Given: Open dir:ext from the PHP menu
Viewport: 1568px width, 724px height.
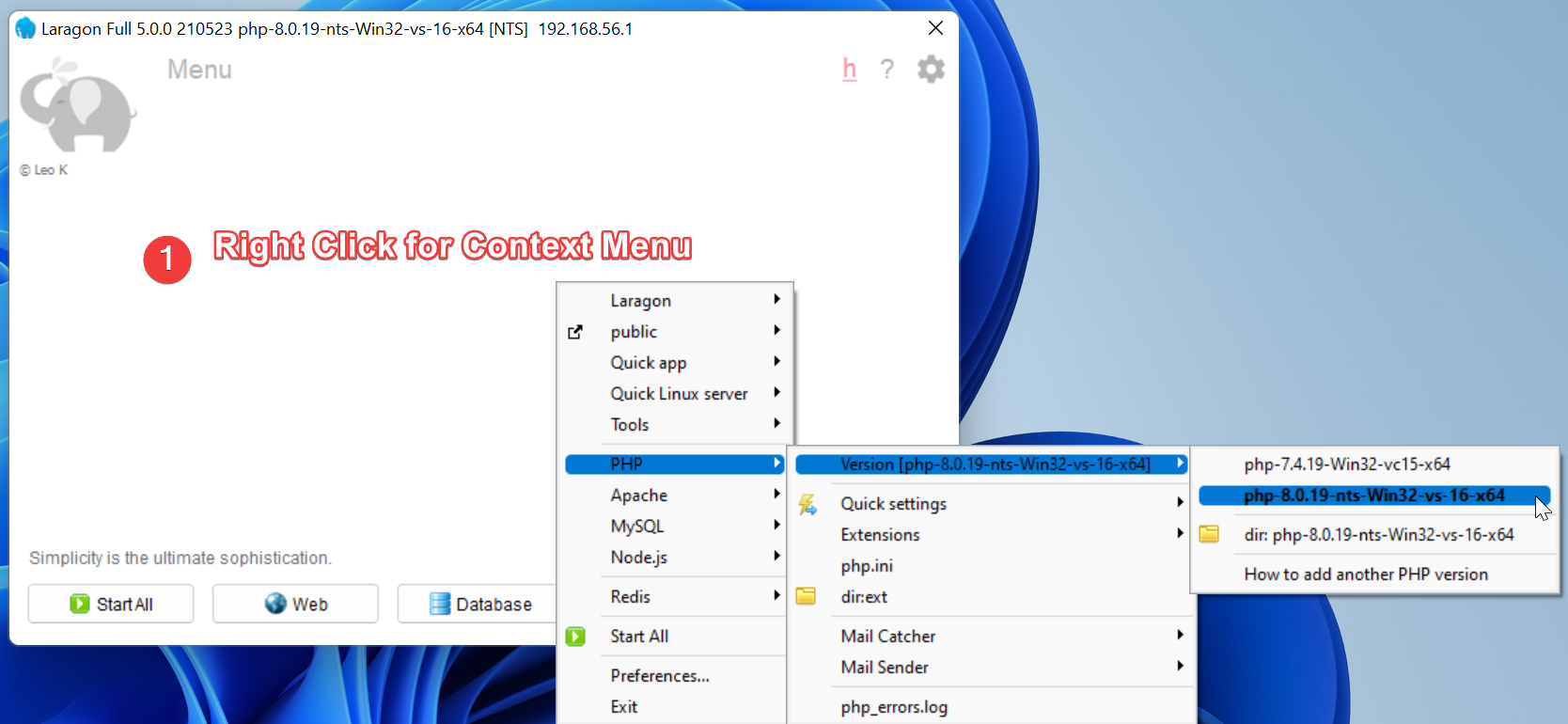Looking at the screenshot, I should (x=992, y=597).
